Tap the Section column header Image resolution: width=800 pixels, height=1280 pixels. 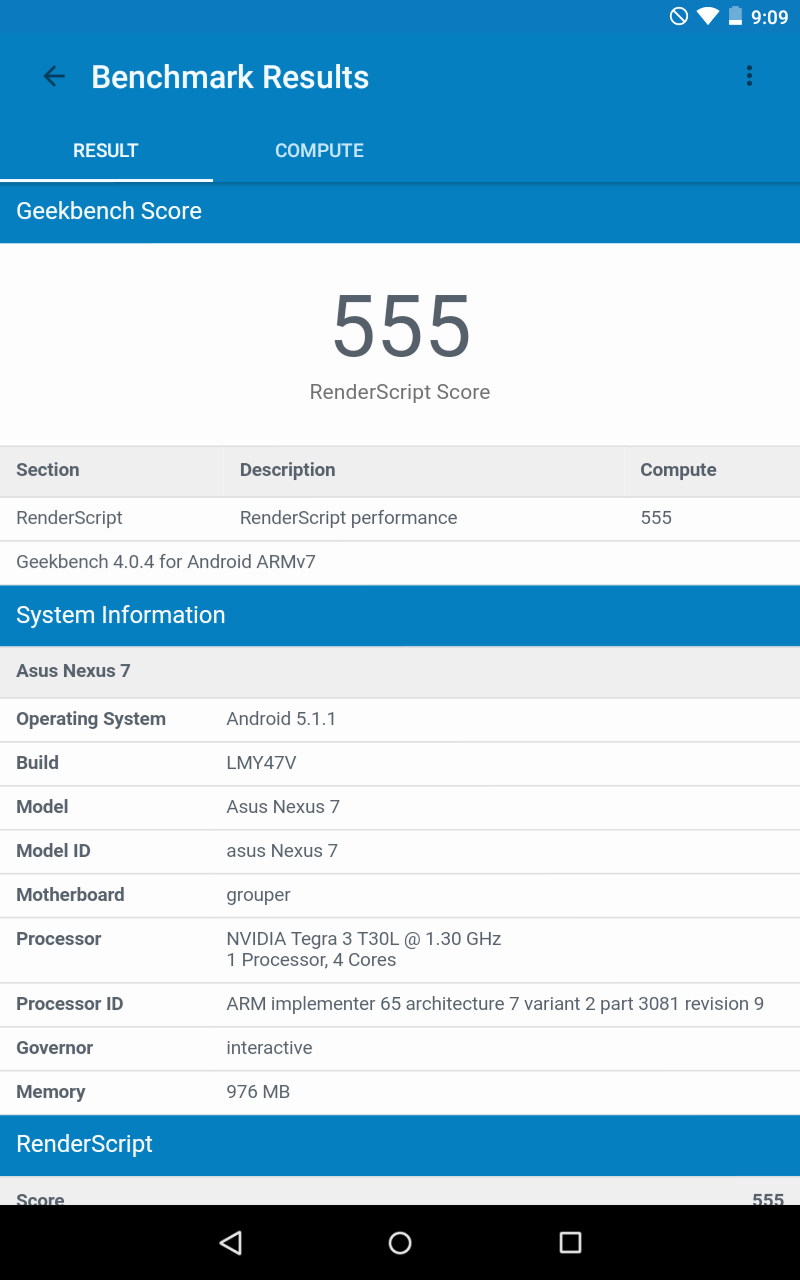[48, 470]
